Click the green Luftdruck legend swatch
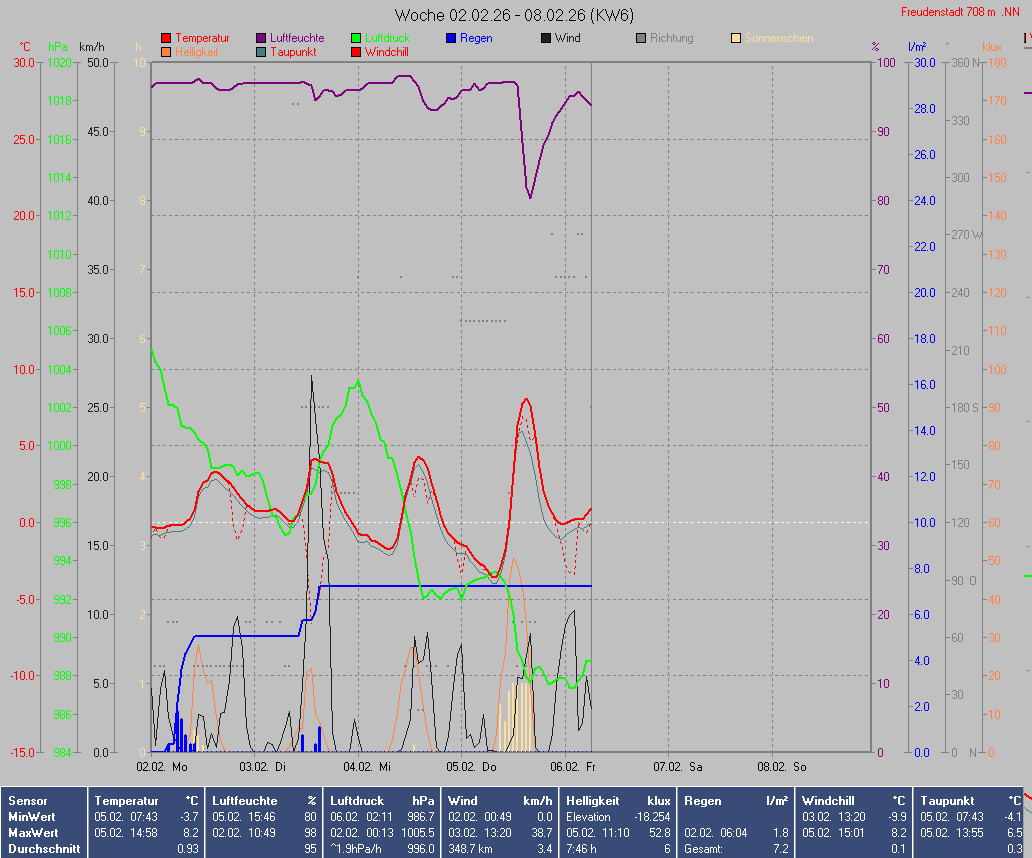The image size is (1032, 858). 356,38
